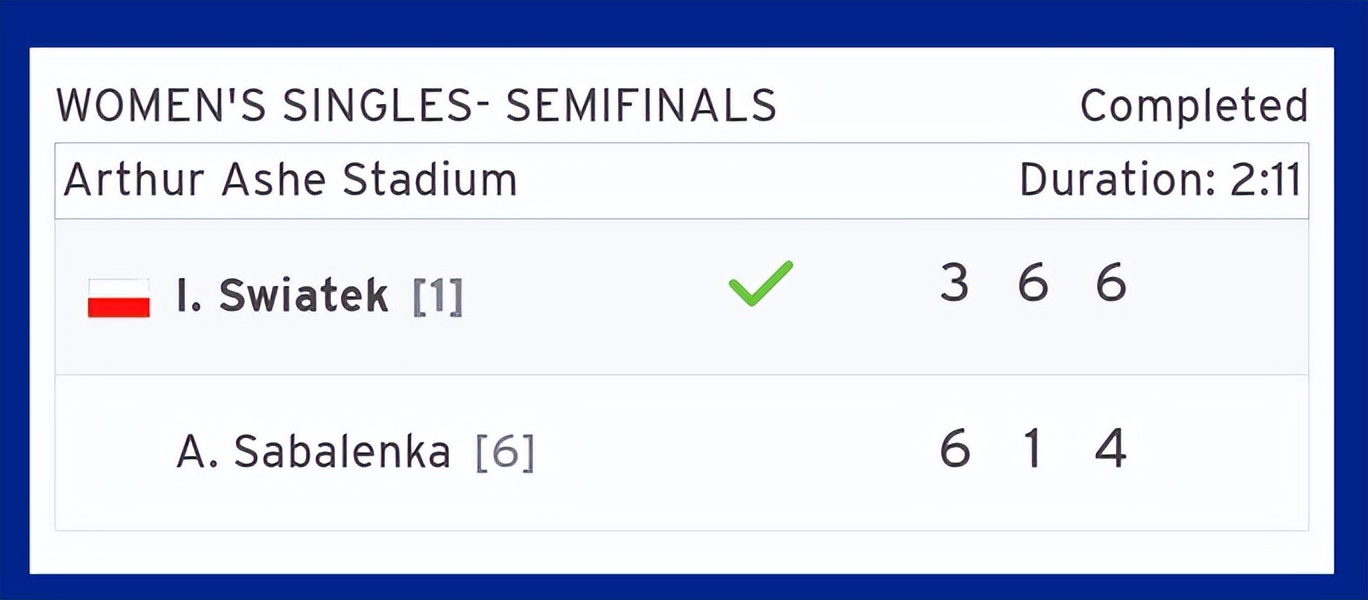
Task: Click the dark blue border frame
Action: [684, 22]
